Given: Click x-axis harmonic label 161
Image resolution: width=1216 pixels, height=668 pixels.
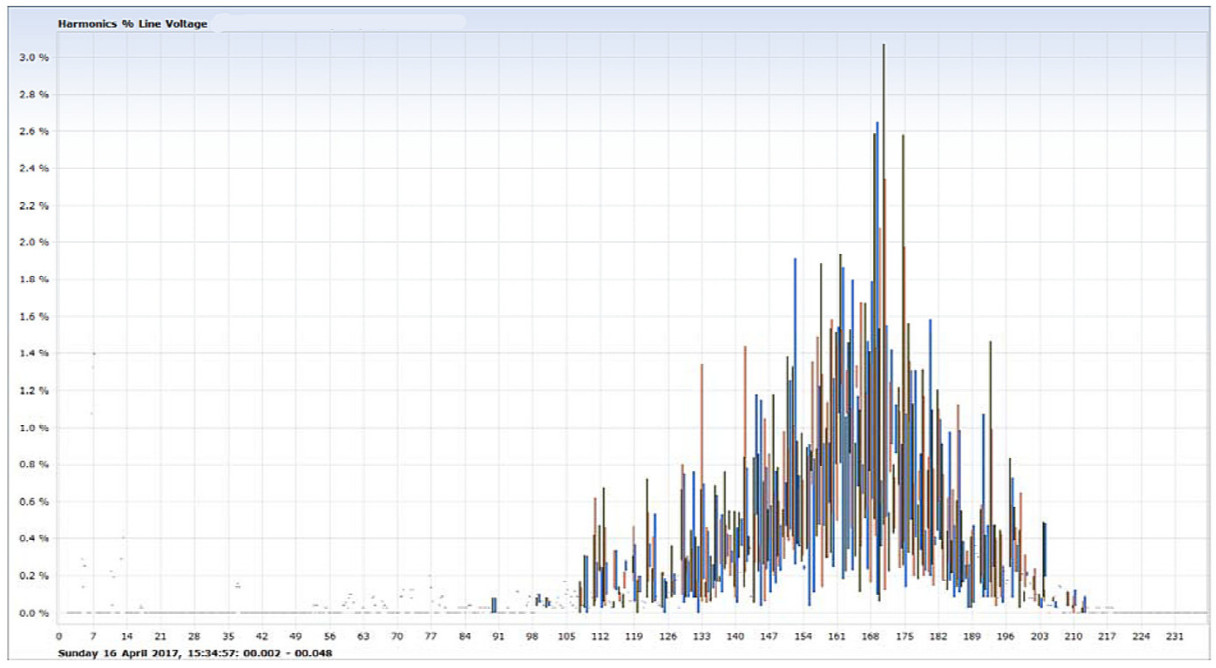Looking at the screenshot, I should tap(837, 635).
